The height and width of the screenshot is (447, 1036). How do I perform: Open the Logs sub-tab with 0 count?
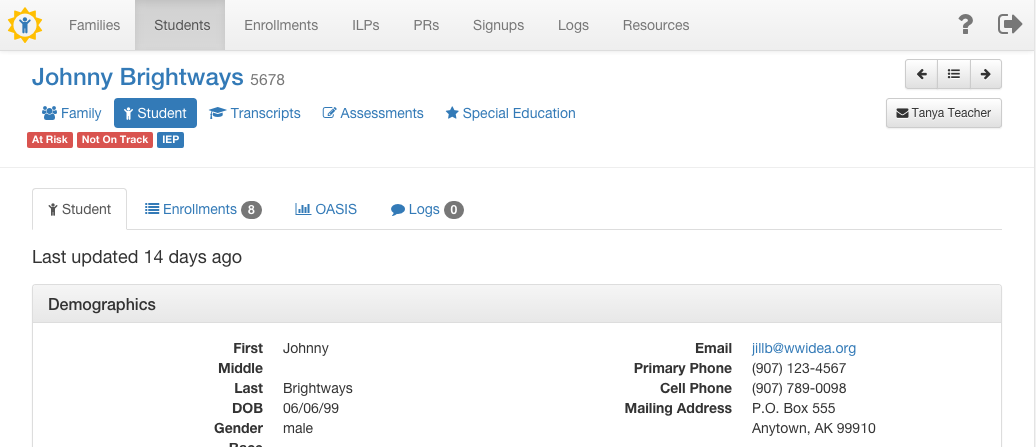pos(427,209)
